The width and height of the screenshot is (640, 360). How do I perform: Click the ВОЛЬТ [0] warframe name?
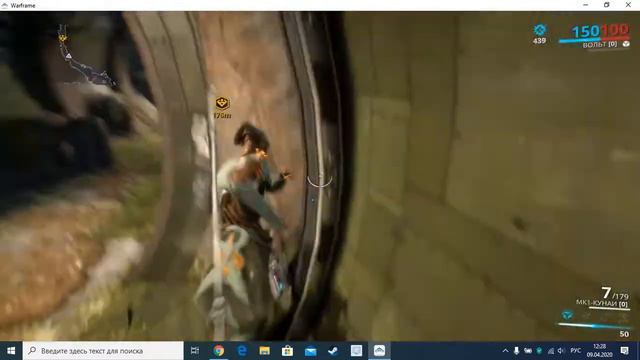tap(600, 44)
